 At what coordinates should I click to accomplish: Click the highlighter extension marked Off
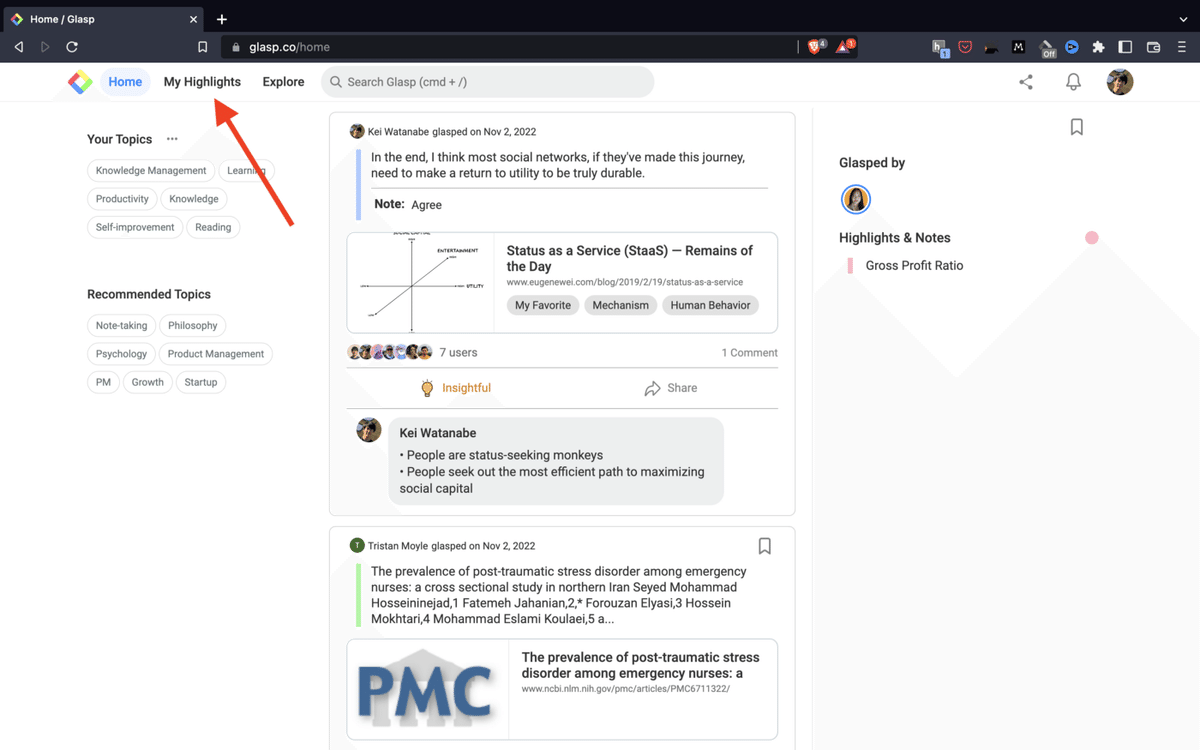(x=1047, y=47)
